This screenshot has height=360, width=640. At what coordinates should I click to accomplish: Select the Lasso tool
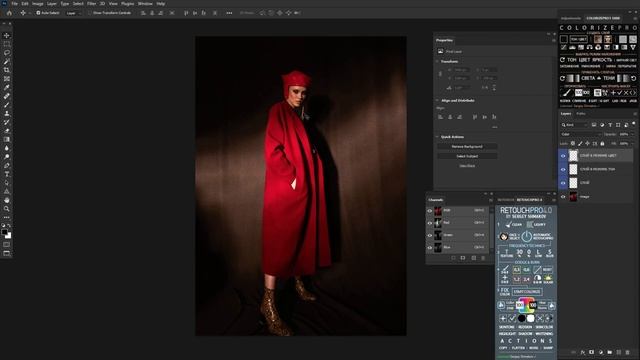(x=7, y=53)
